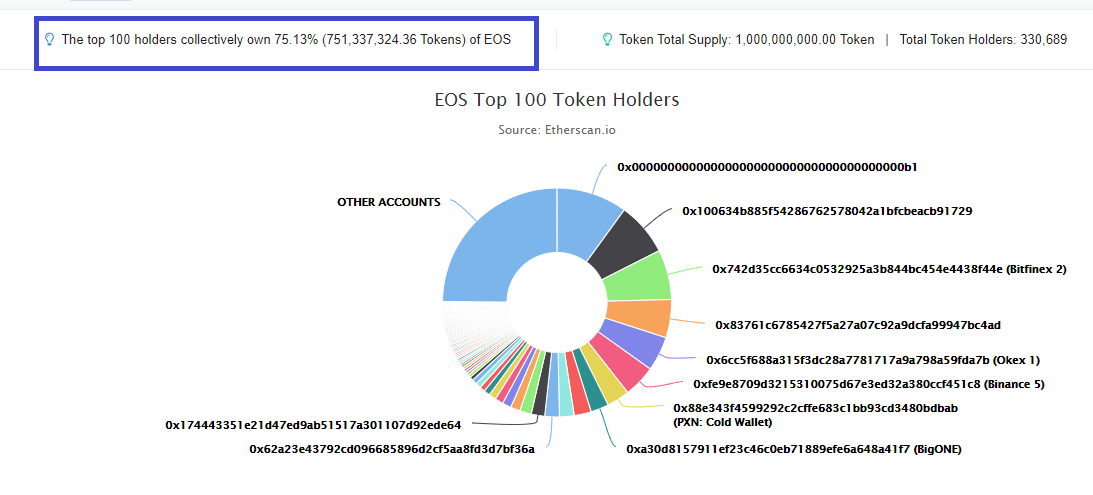1093x495 pixels.
Task: Click the green lightbulb icon beside Token Total Supply
Action: [x=607, y=40]
